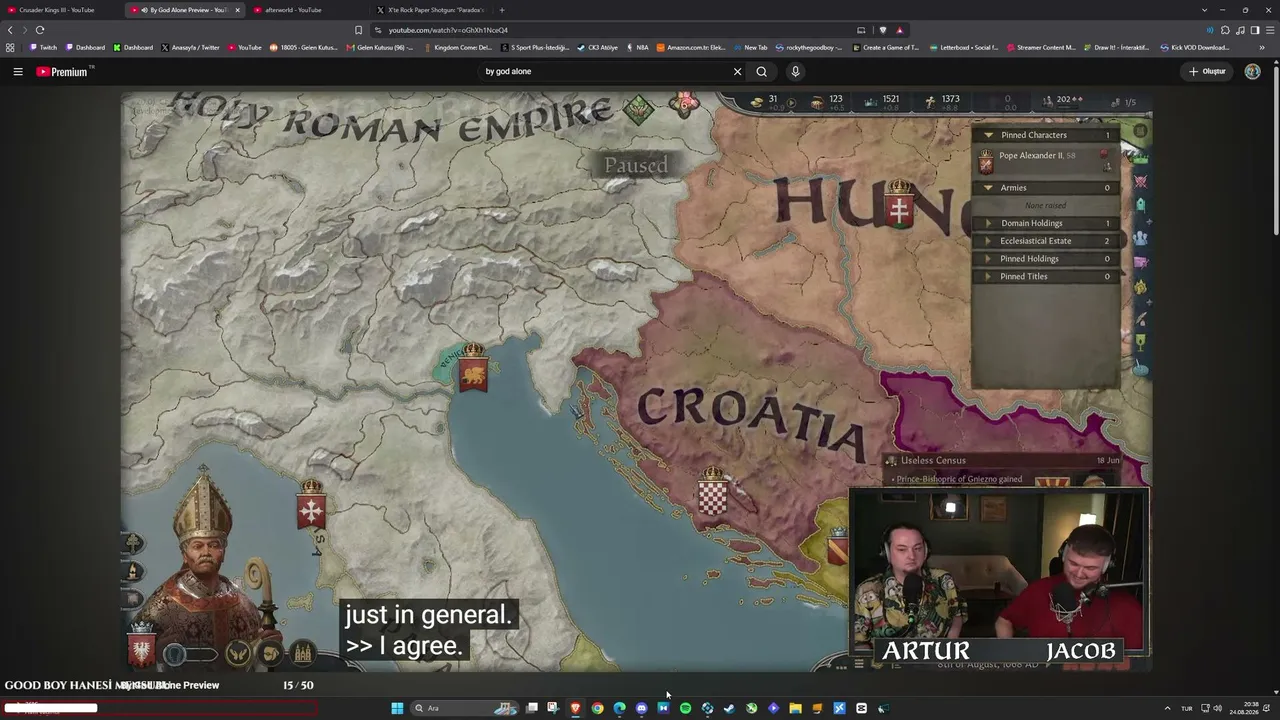Expand the Pinned Titles section
1280x720 pixels.
1046,277
